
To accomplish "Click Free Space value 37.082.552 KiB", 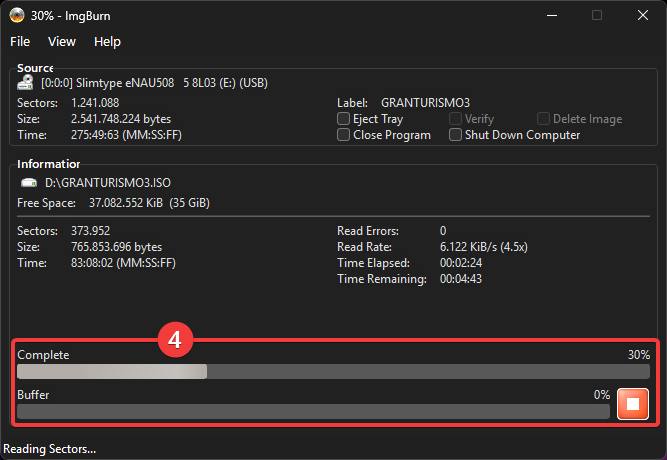I will (x=125, y=203).
